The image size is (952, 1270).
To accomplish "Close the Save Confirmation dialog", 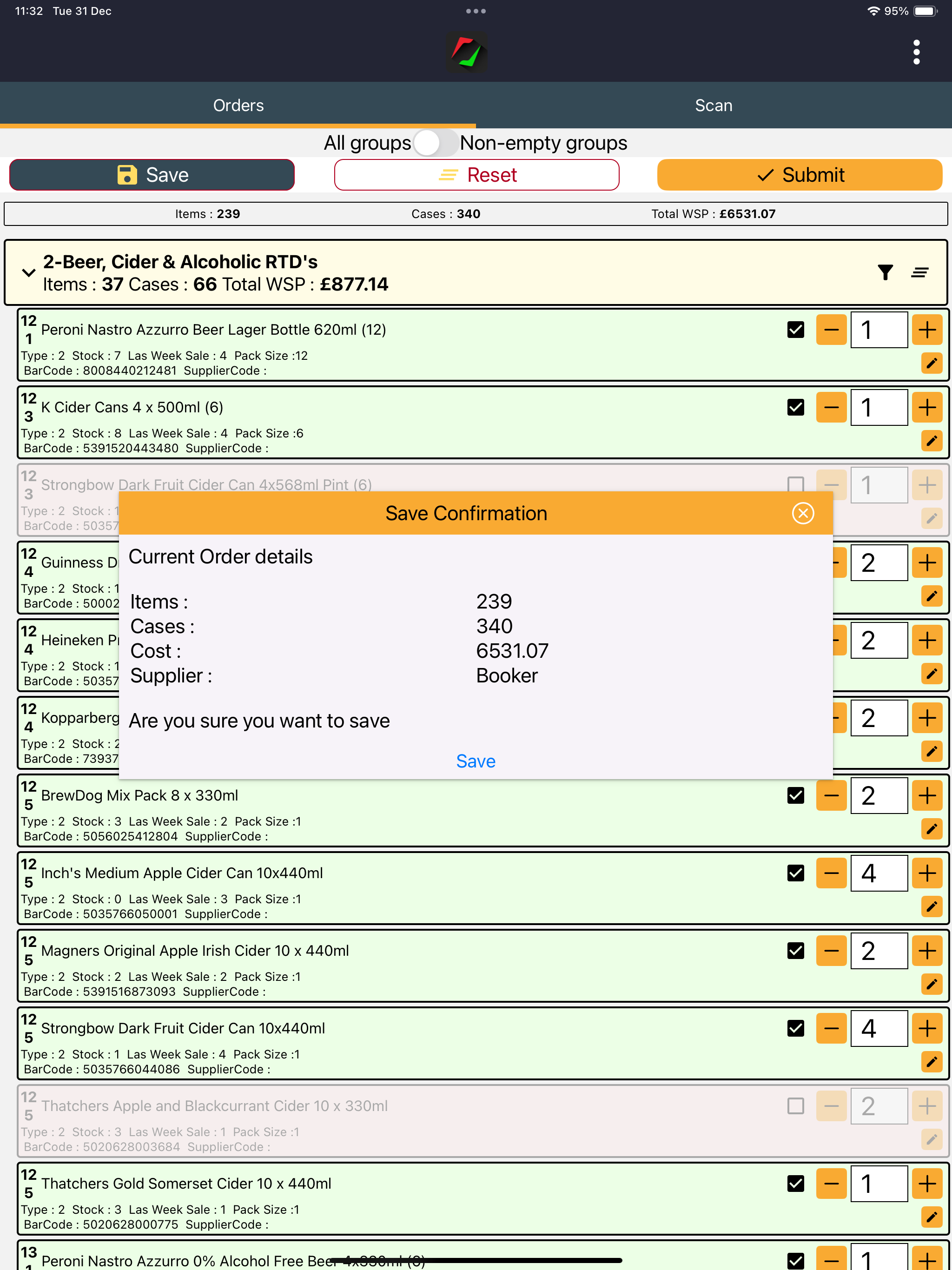I will (803, 513).
